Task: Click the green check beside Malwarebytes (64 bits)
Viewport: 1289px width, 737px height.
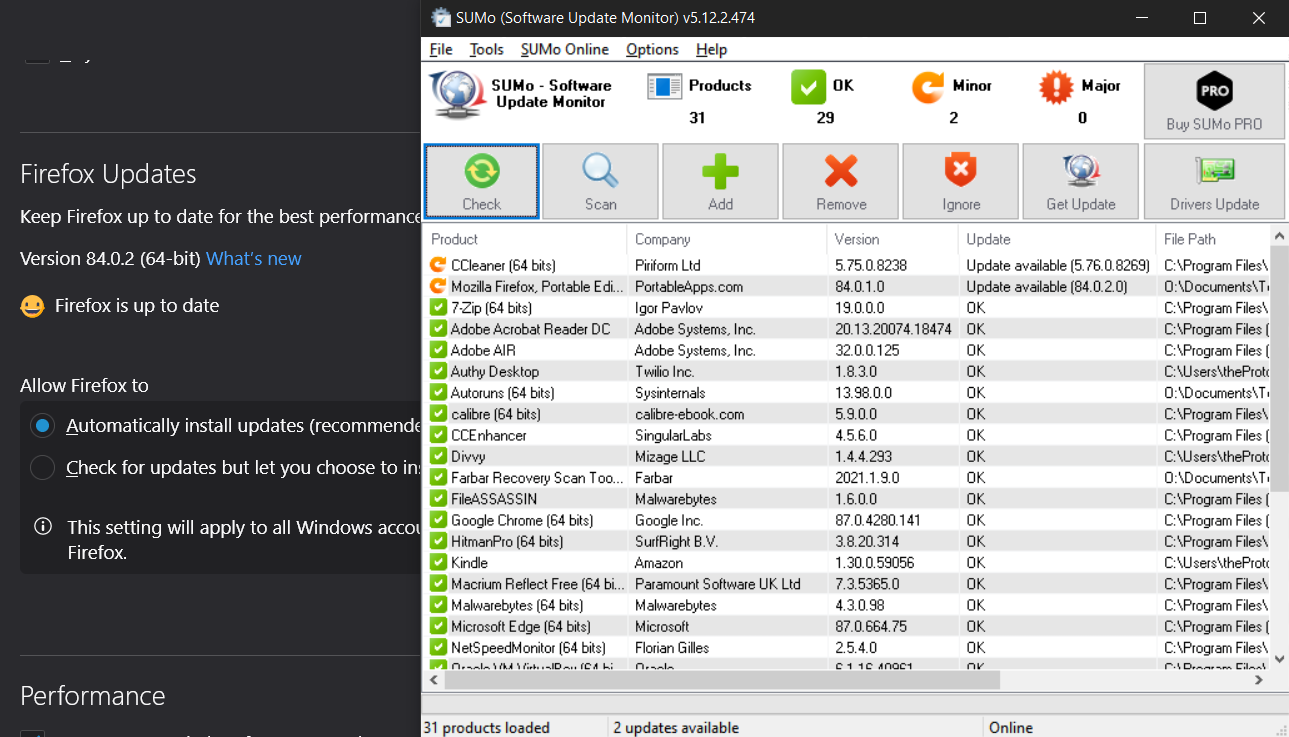Action: click(438, 605)
